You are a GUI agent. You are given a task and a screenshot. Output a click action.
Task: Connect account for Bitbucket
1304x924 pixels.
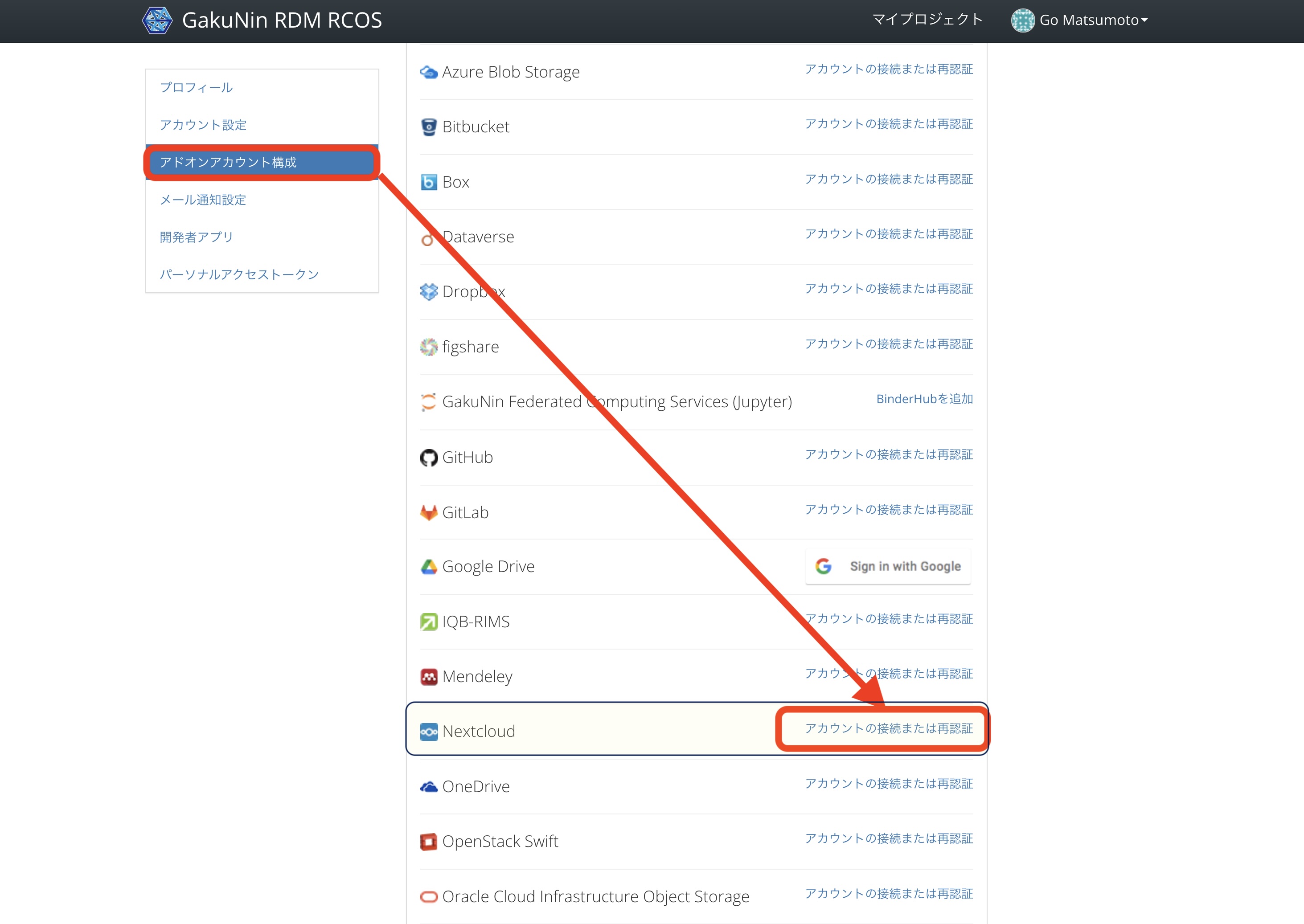(x=889, y=124)
